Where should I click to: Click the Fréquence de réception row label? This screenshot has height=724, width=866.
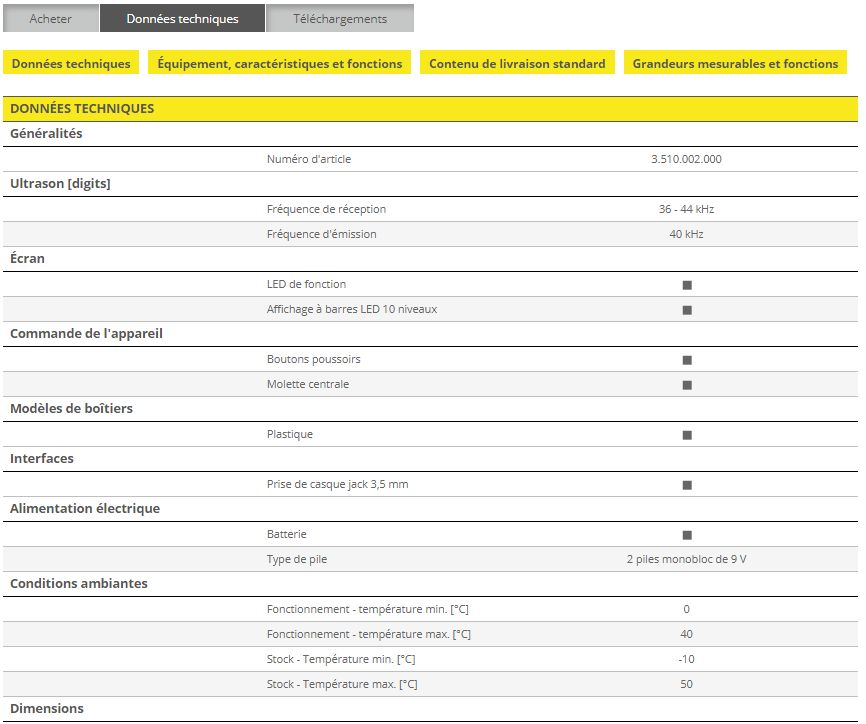(326, 209)
